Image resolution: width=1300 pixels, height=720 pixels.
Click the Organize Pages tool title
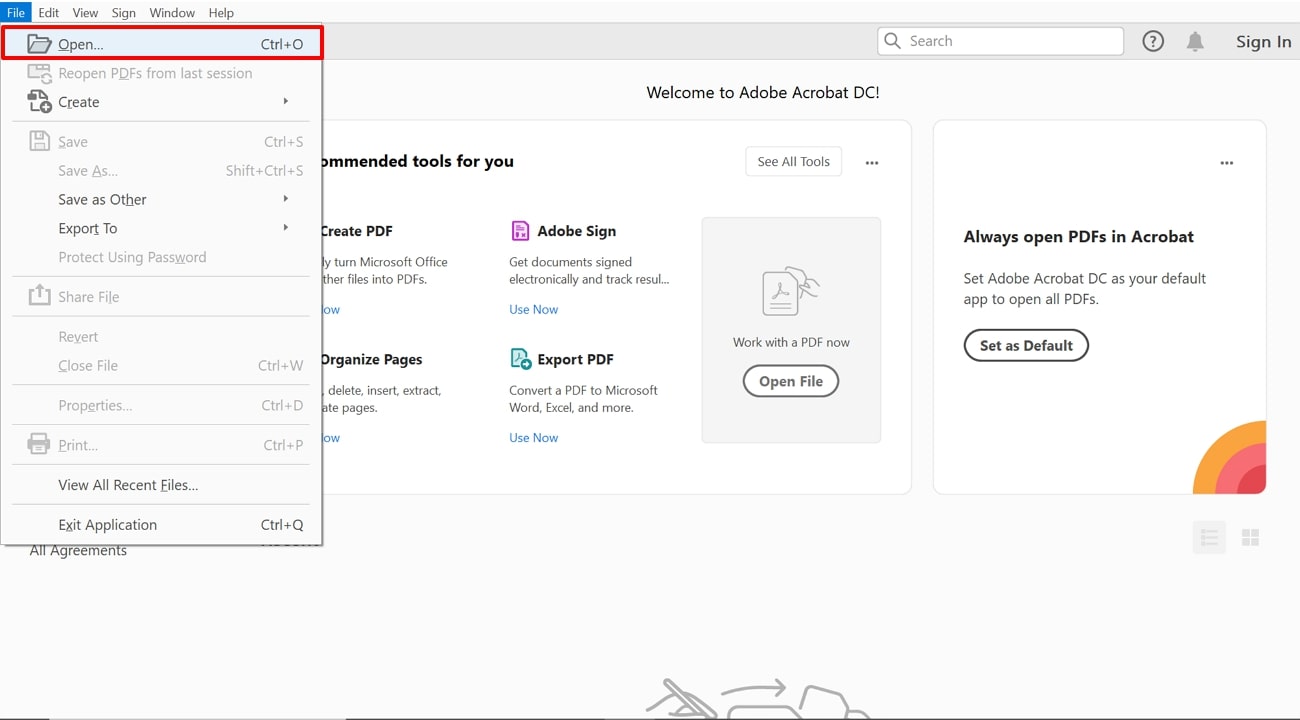coord(371,359)
